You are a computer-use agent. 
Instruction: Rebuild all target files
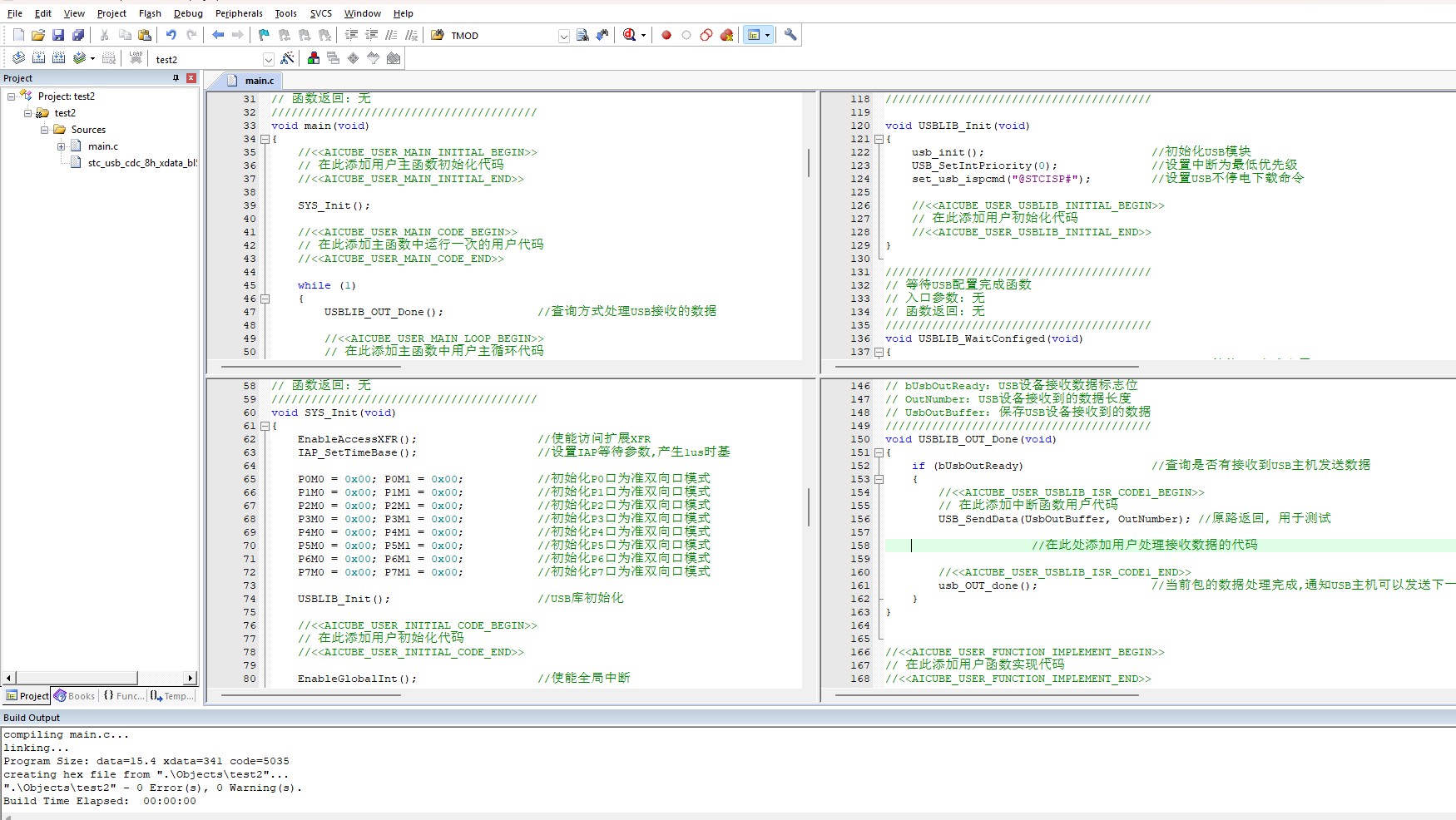[x=58, y=58]
